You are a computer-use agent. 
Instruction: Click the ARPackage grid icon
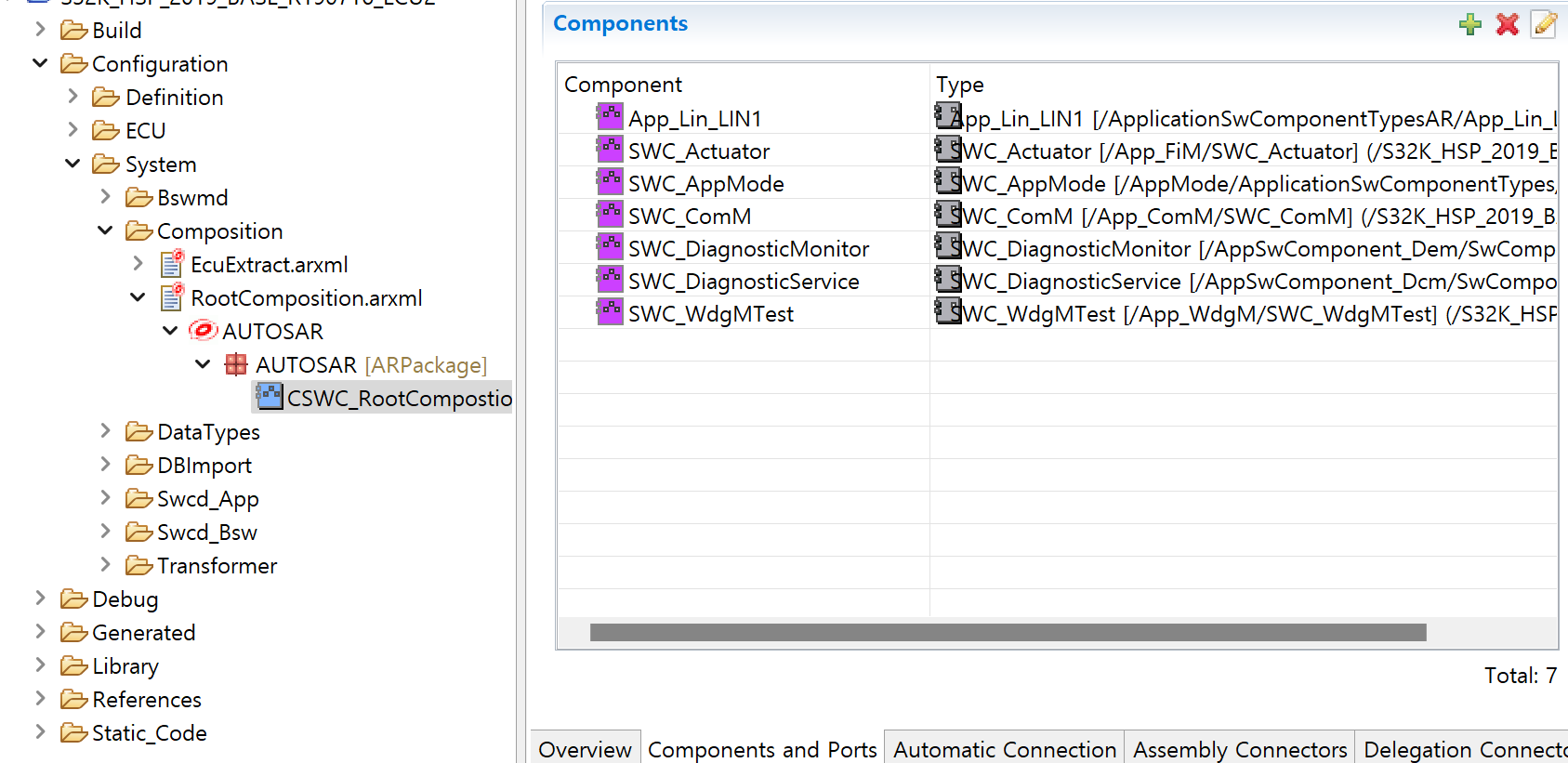pos(236,364)
